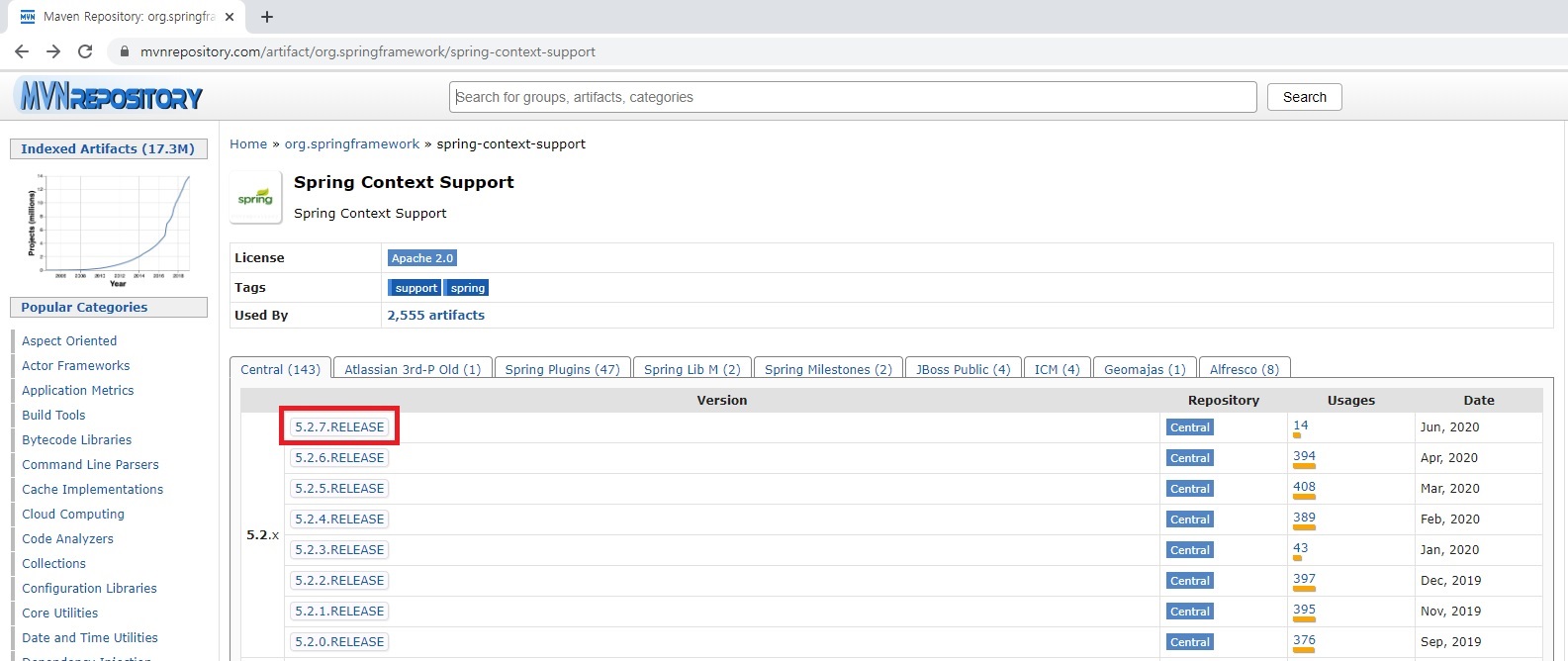Open version 5.2.0.RELEASE
Viewport: 1568px width, 661px height.
pos(339,642)
